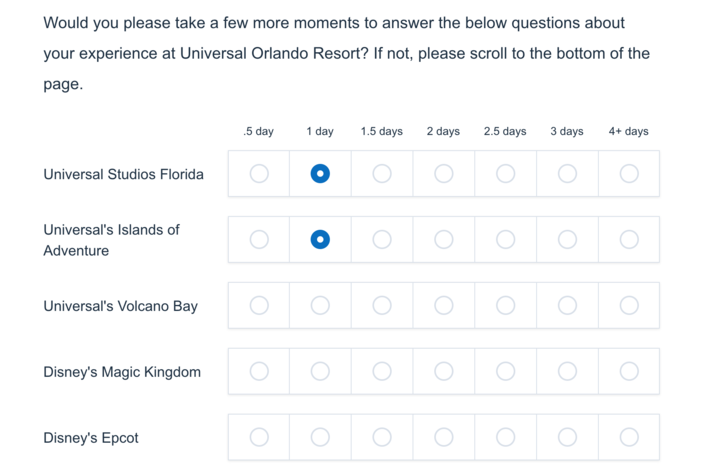Select 1 day for Disney's Magic Kingdom
The height and width of the screenshot is (466, 720).
click(x=320, y=371)
